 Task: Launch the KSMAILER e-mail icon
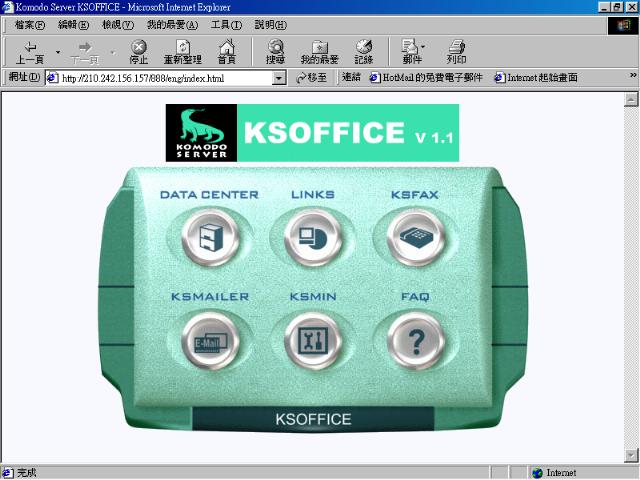[x=208, y=341]
